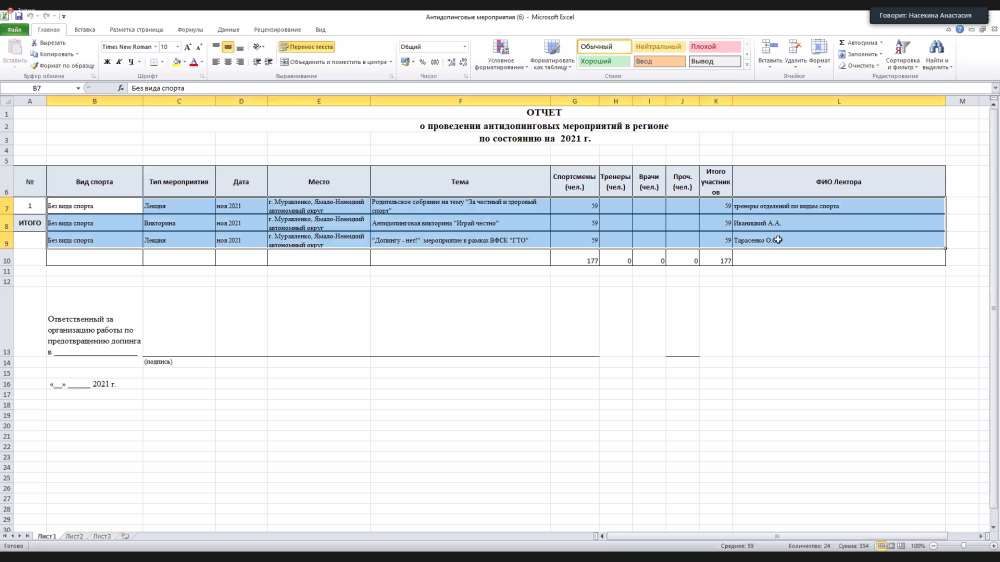Apply the Хороший cell style
This screenshot has width=1000, height=562.
coord(604,61)
